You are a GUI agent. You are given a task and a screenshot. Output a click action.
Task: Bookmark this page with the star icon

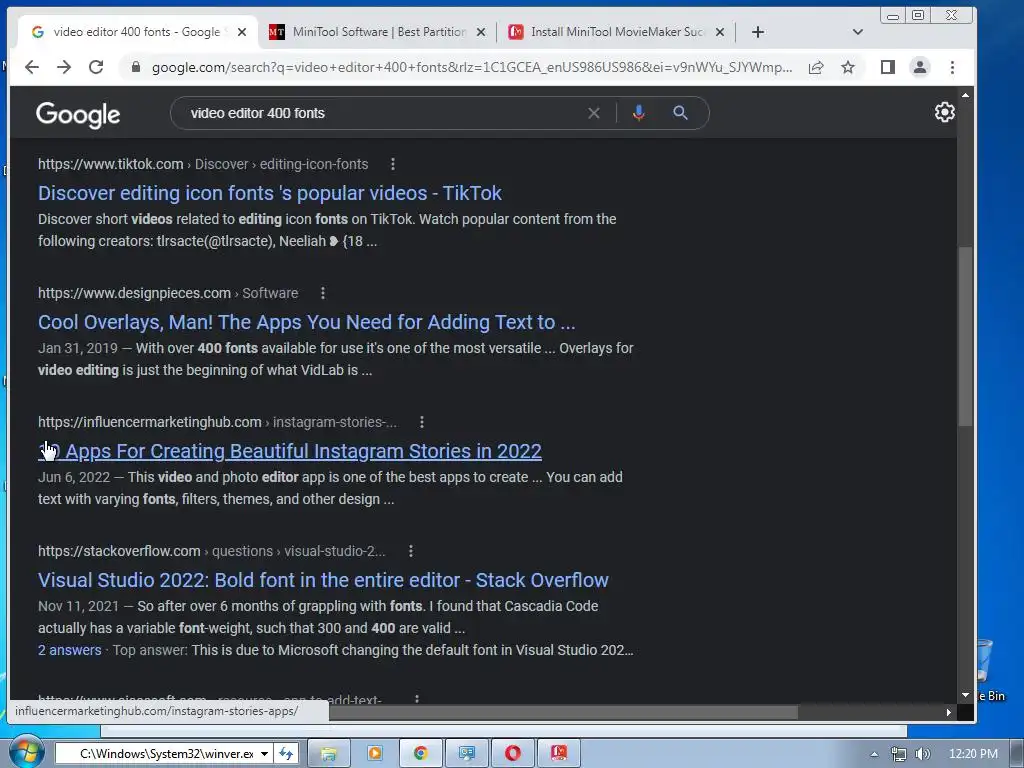(848, 67)
